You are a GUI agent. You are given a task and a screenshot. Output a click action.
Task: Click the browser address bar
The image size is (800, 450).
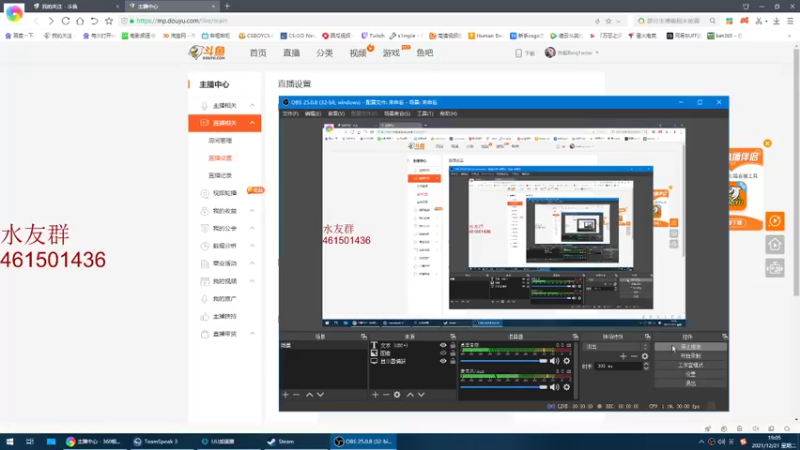(x=357, y=21)
